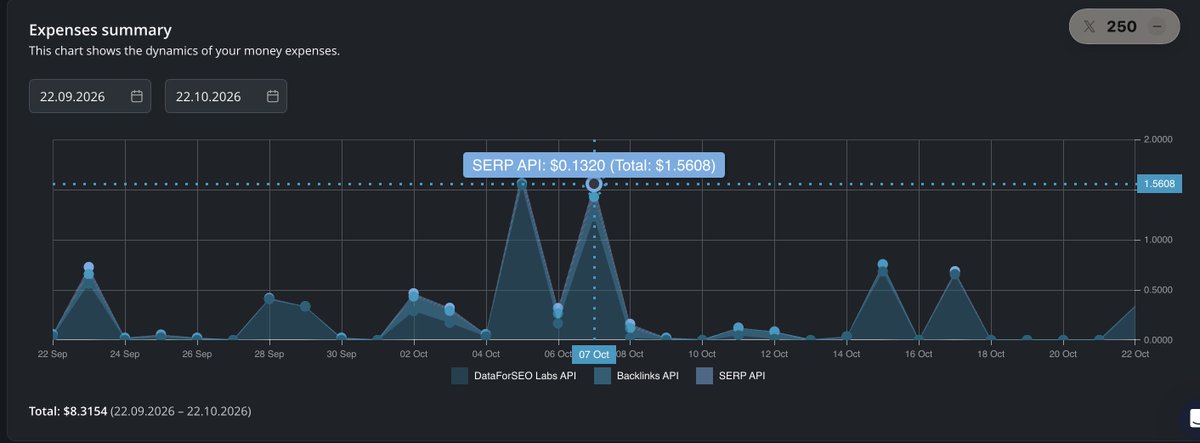The height and width of the screenshot is (443, 1200).
Task: Click the Total: $8.3154 summary text
Action: (139, 411)
